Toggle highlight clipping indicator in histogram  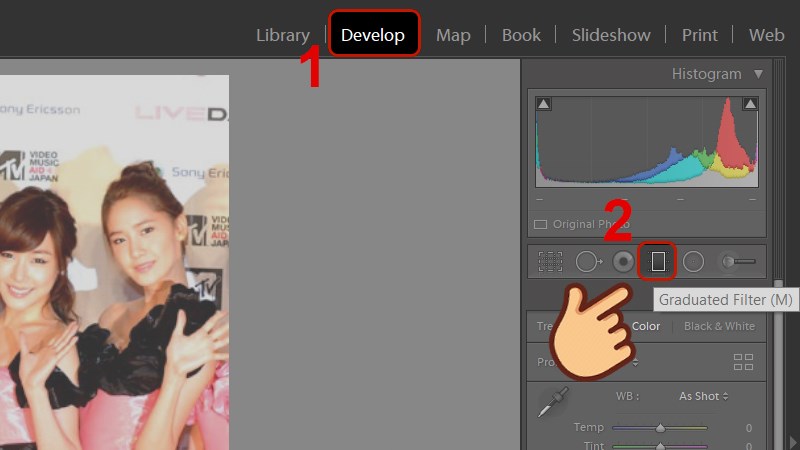(750, 104)
